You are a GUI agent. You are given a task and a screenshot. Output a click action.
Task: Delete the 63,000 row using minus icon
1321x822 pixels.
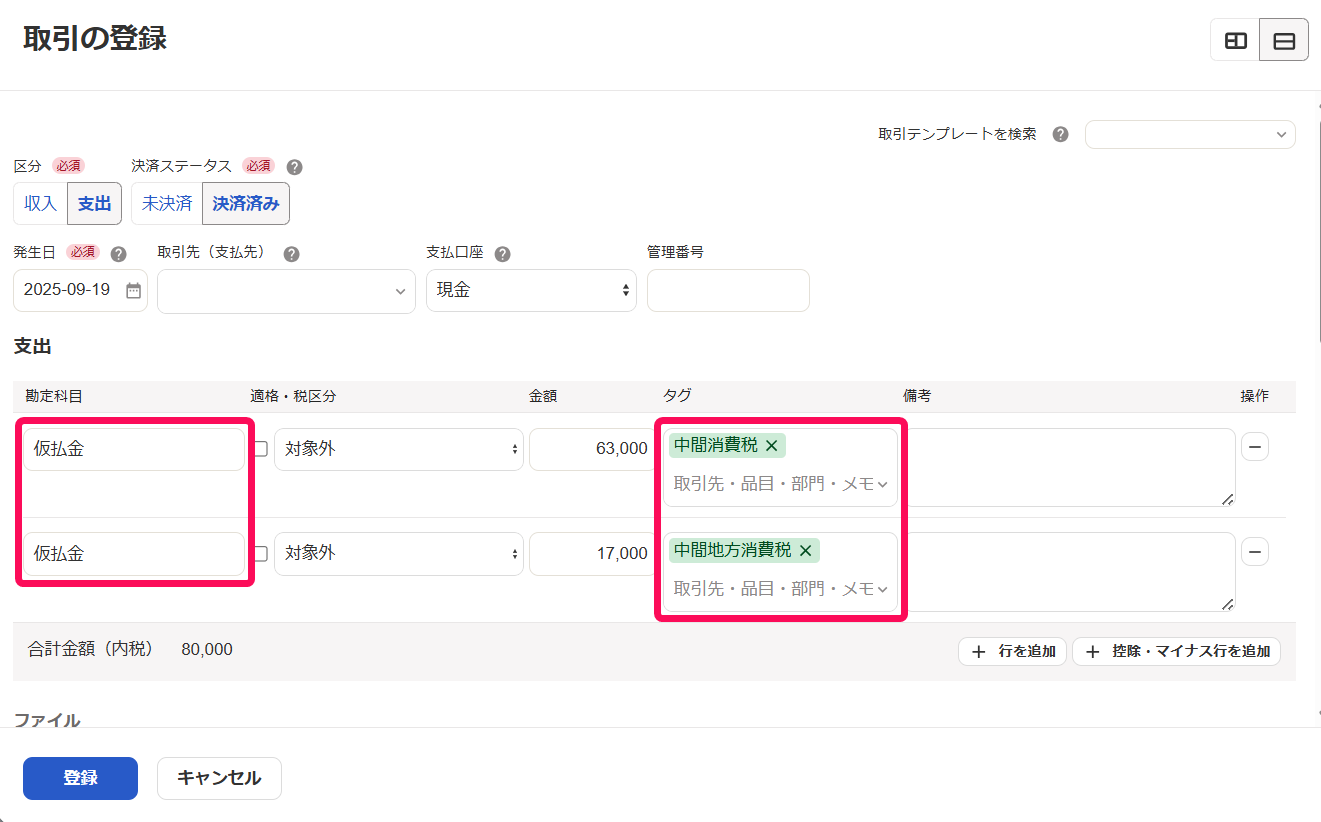[x=1255, y=447]
